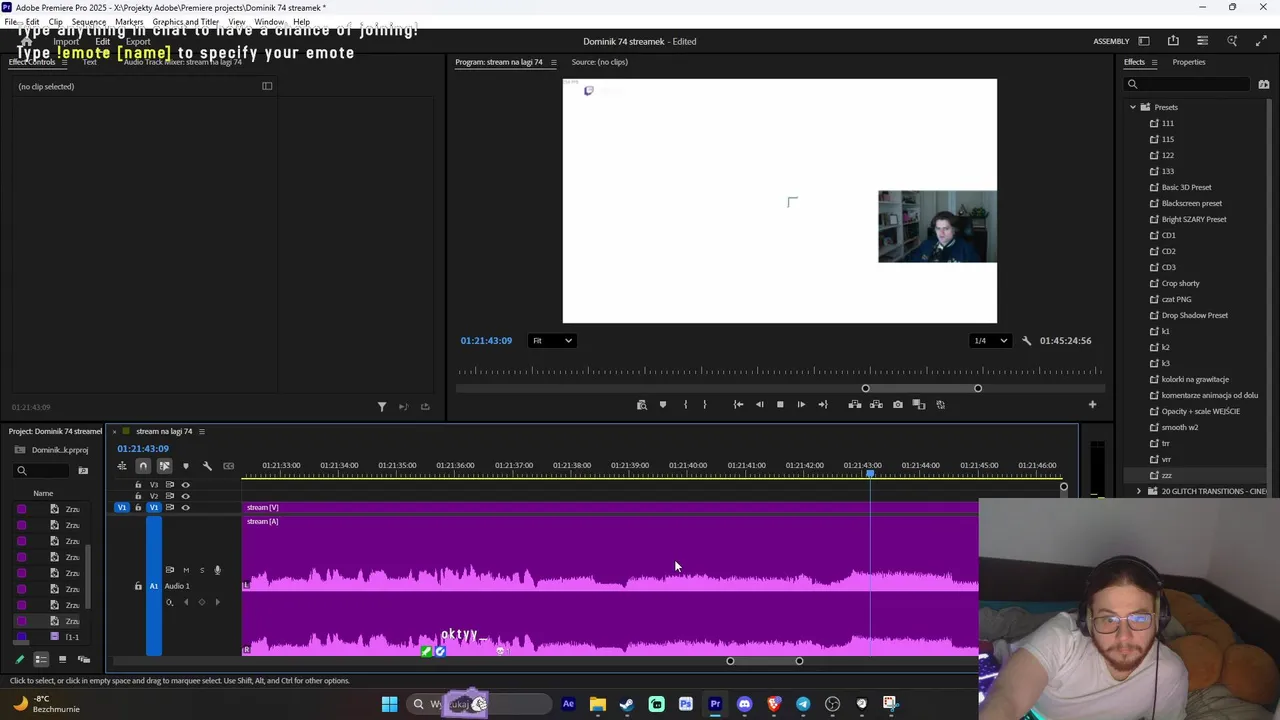This screenshot has width=1280, height=720.
Task: Toggle Snap in Timeline magnet icon
Action: [143, 466]
